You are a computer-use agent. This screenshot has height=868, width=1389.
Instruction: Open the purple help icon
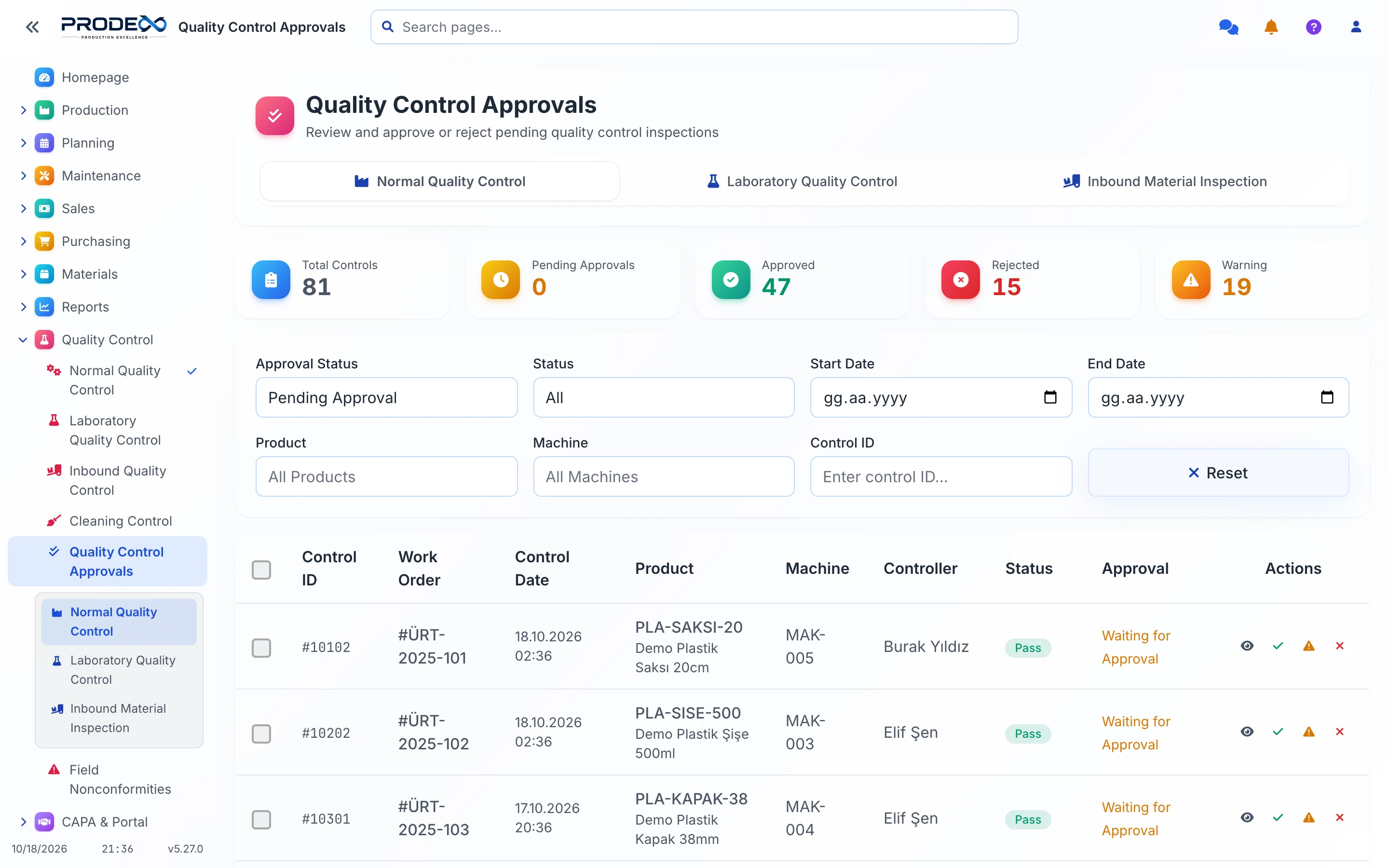tap(1313, 27)
